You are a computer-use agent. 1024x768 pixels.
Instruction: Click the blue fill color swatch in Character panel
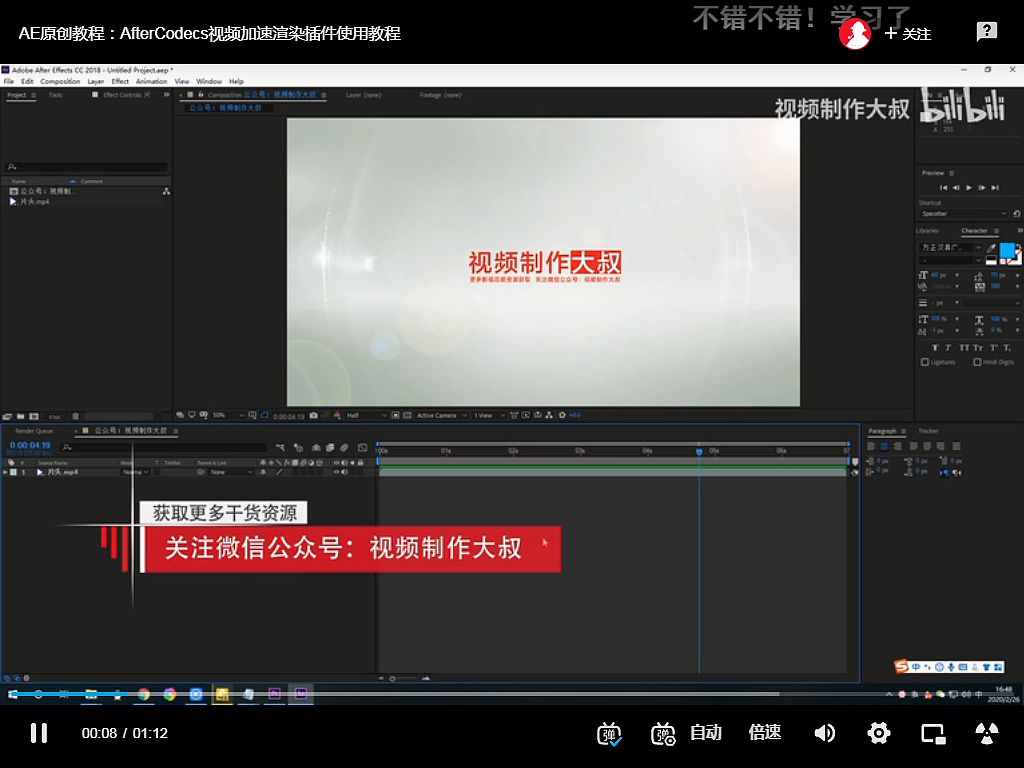click(1007, 248)
